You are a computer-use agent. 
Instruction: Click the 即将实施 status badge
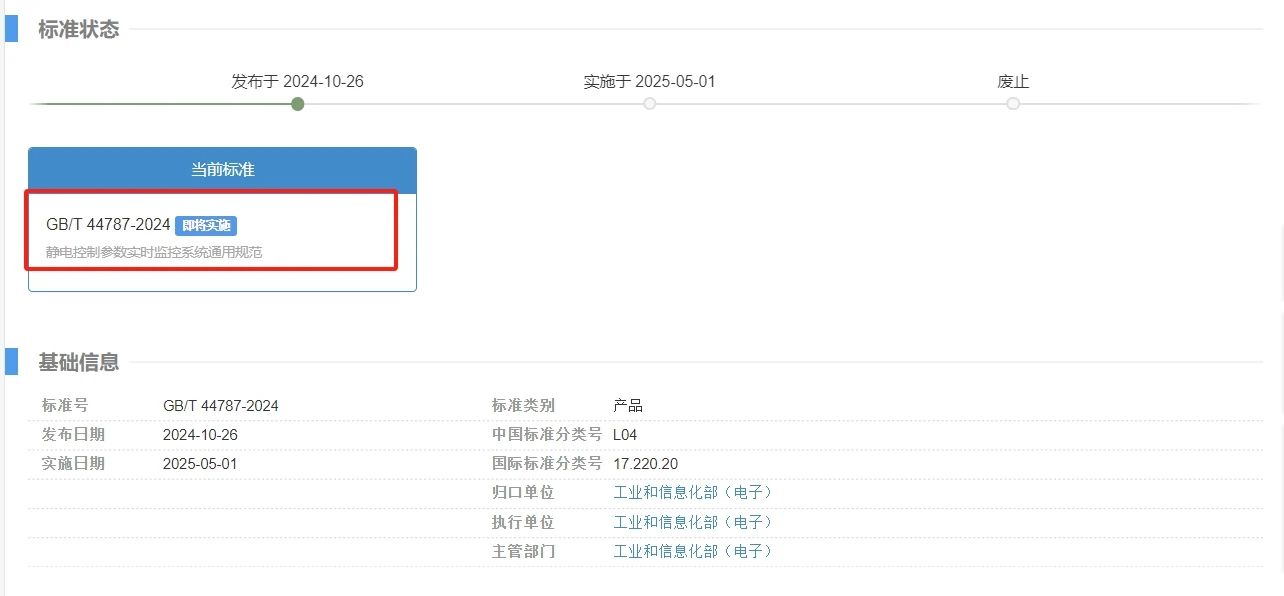coord(207,225)
